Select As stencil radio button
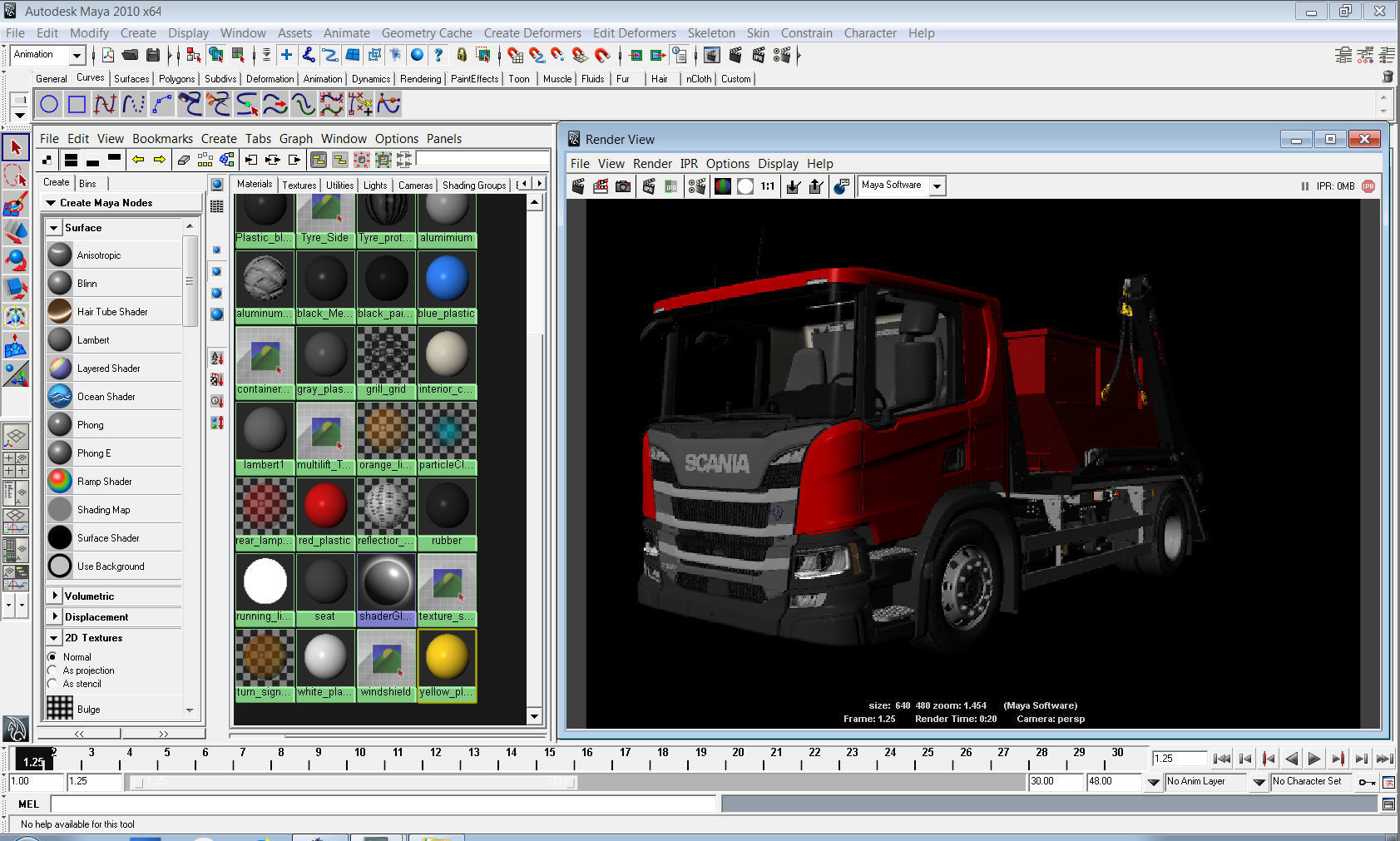 (52, 684)
